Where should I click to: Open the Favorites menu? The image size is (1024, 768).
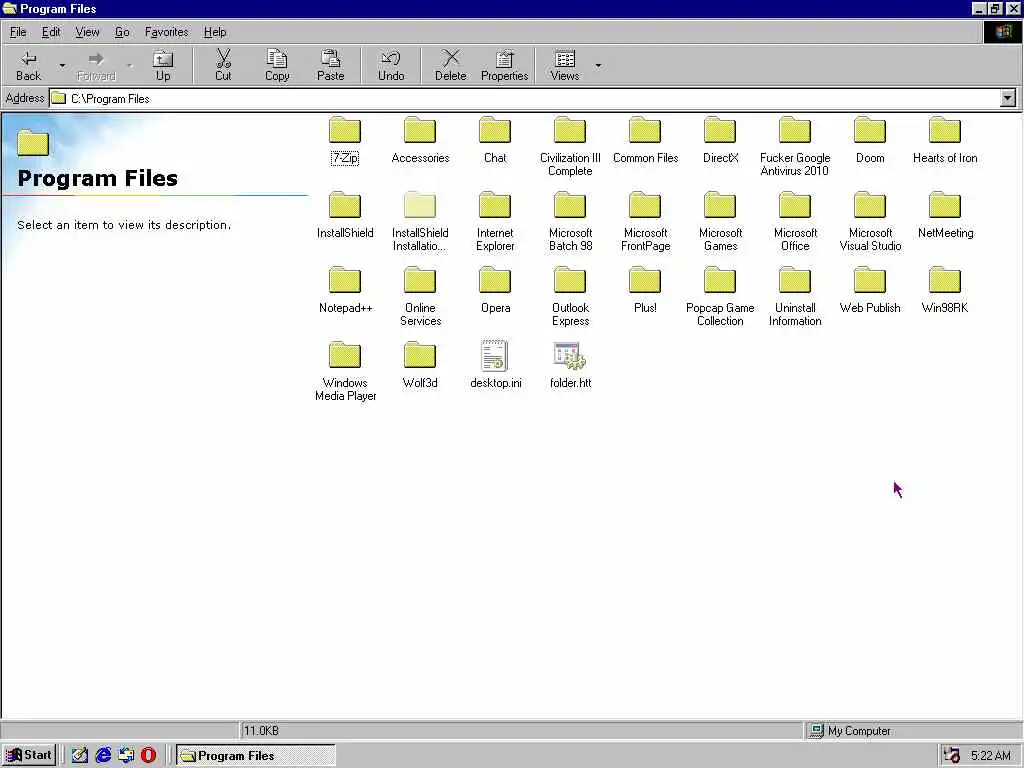(167, 32)
